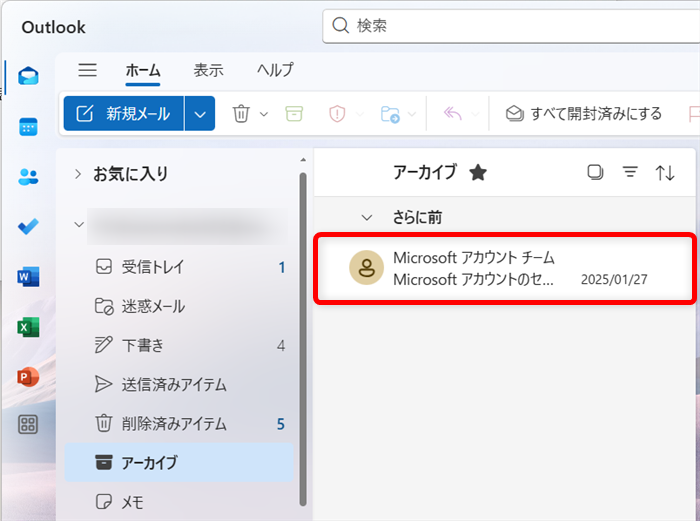Click the 新規メール button
The image size is (700, 521).
[x=124, y=114]
